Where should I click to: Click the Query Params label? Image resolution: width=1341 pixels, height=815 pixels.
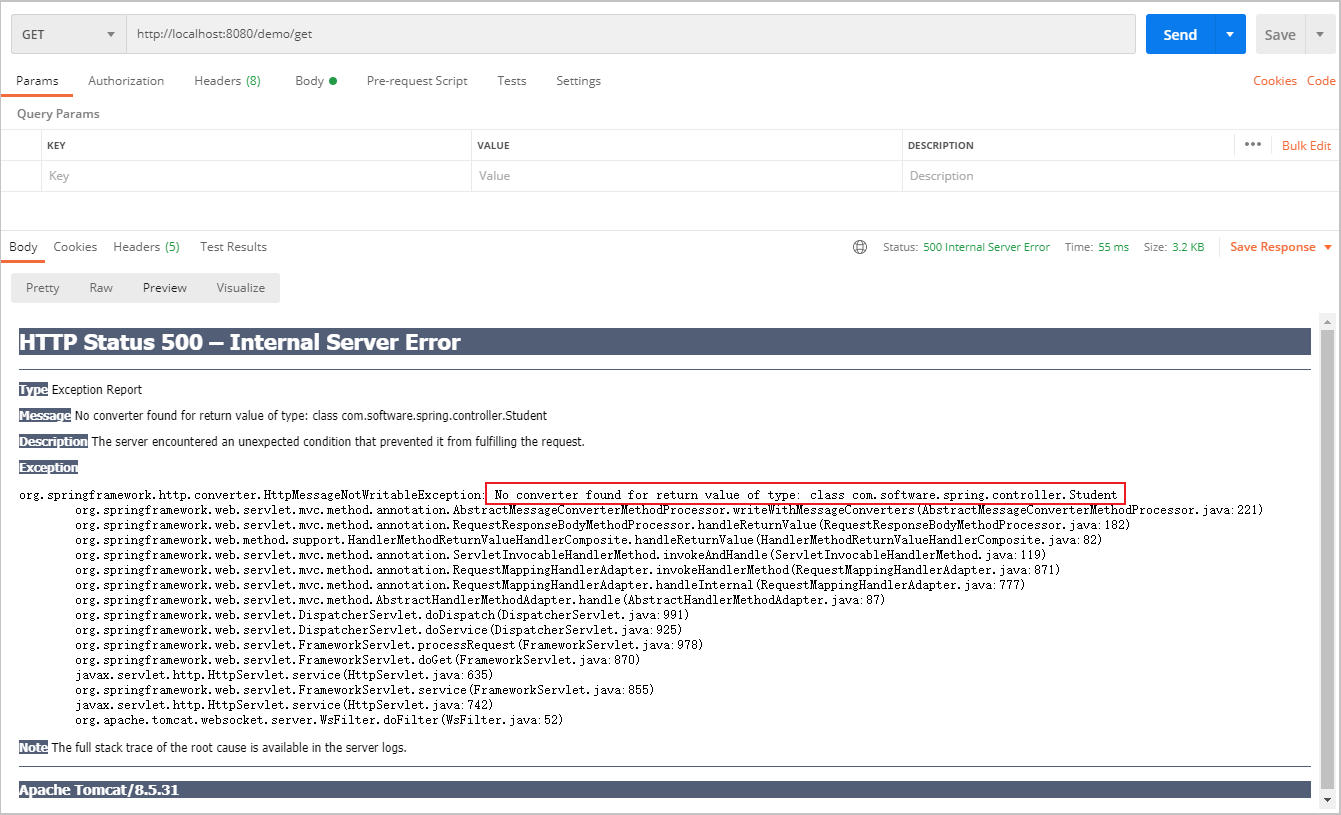tap(58, 114)
